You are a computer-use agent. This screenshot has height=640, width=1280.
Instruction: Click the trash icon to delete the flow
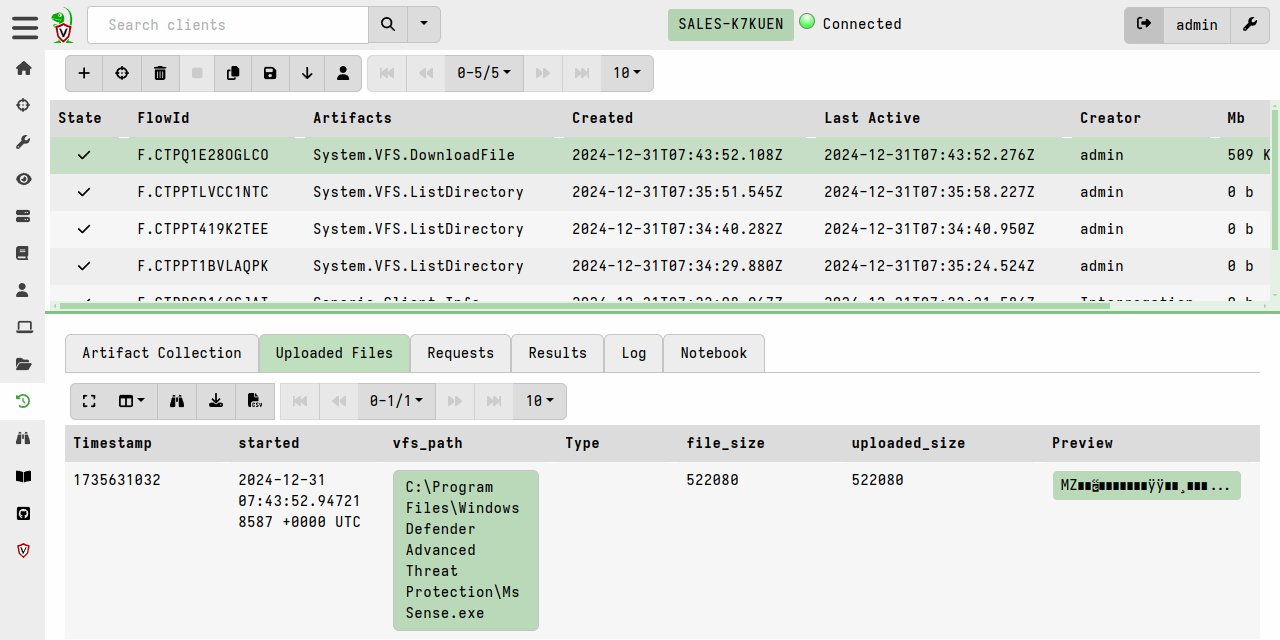pyautogui.click(x=160, y=73)
